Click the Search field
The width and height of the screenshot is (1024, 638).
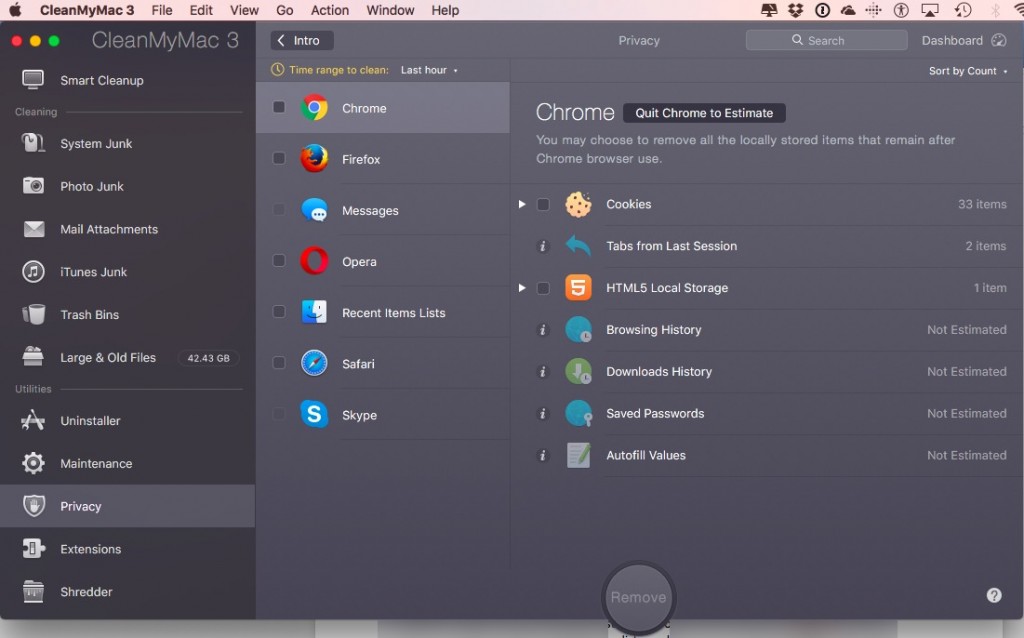point(826,40)
